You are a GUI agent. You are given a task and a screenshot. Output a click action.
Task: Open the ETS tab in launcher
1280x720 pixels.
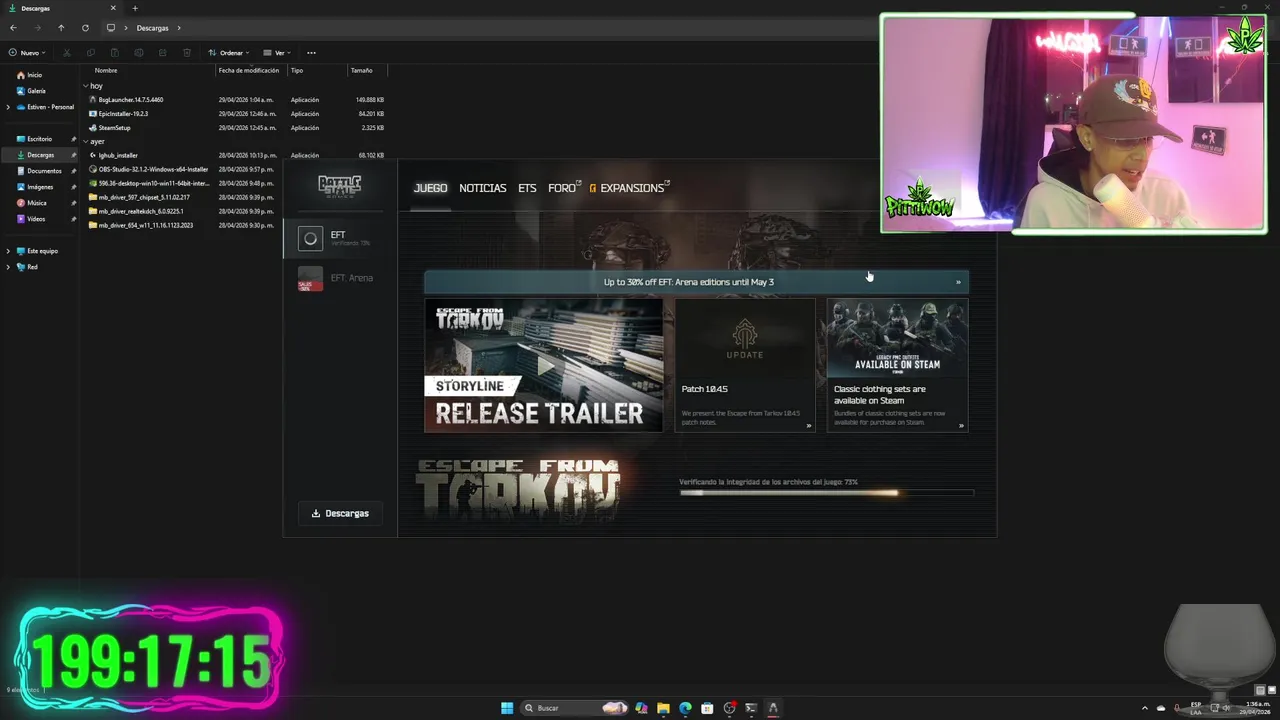click(x=527, y=188)
